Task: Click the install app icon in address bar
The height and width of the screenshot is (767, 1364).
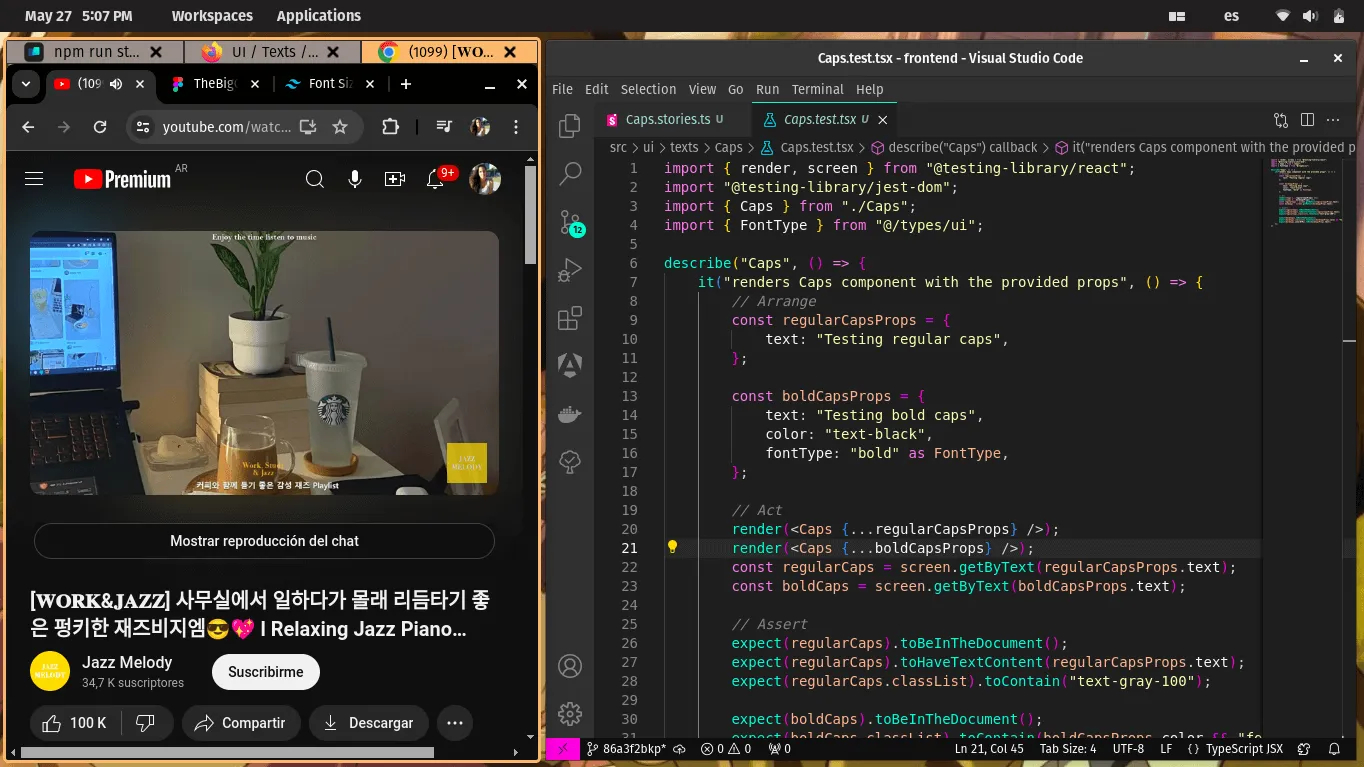Action: point(308,127)
